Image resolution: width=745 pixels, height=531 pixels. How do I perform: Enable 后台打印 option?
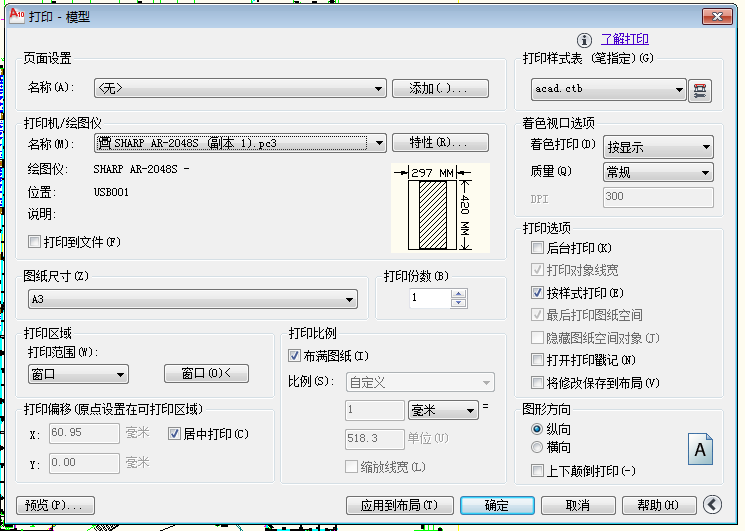[x=537, y=247]
